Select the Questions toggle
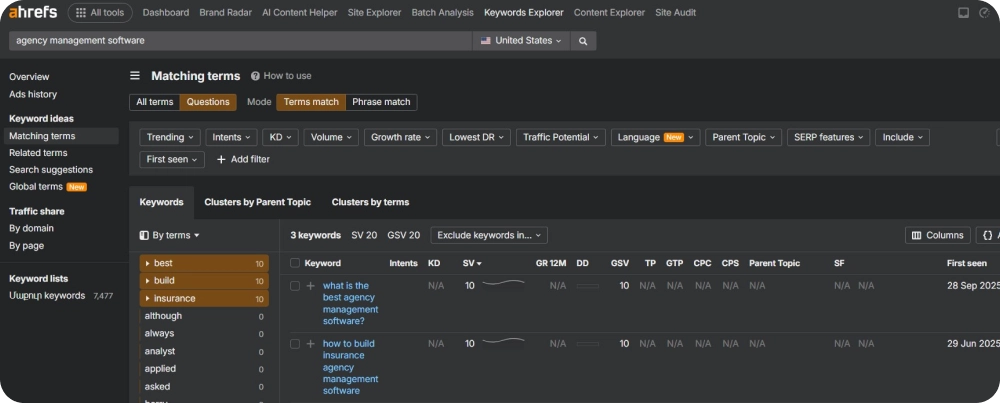Image resolution: width=1000 pixels, height=403 pixels. coord(208,102)
